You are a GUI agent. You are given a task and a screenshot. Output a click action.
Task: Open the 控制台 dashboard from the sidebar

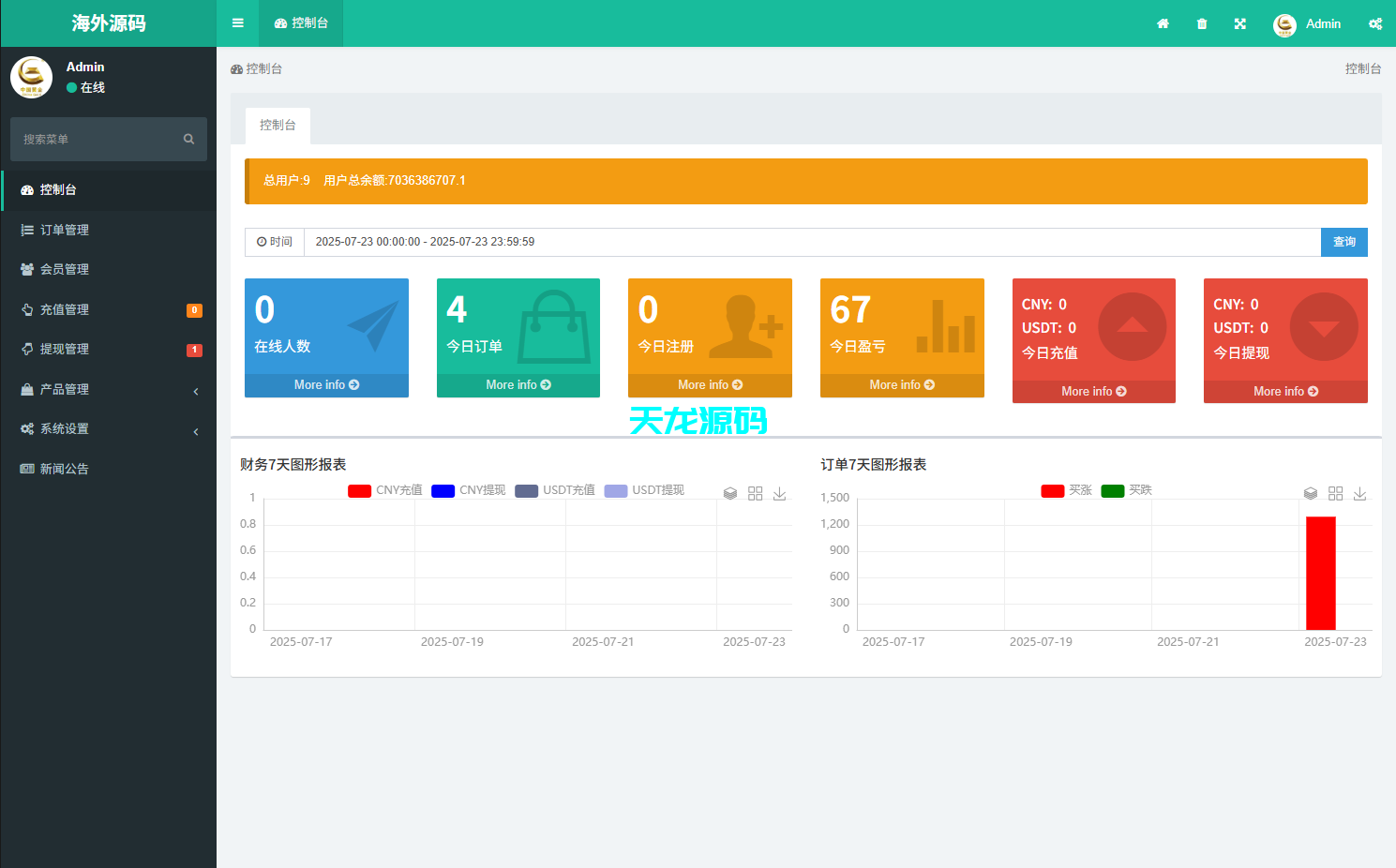56,188
